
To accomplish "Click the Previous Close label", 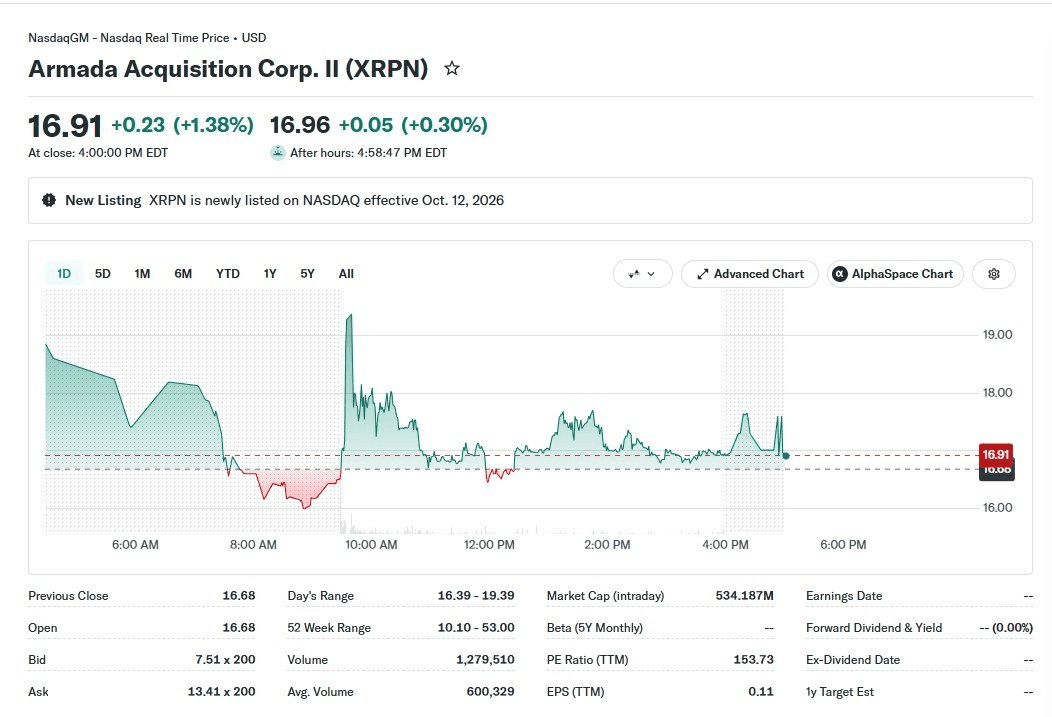I will coord(68,596).
